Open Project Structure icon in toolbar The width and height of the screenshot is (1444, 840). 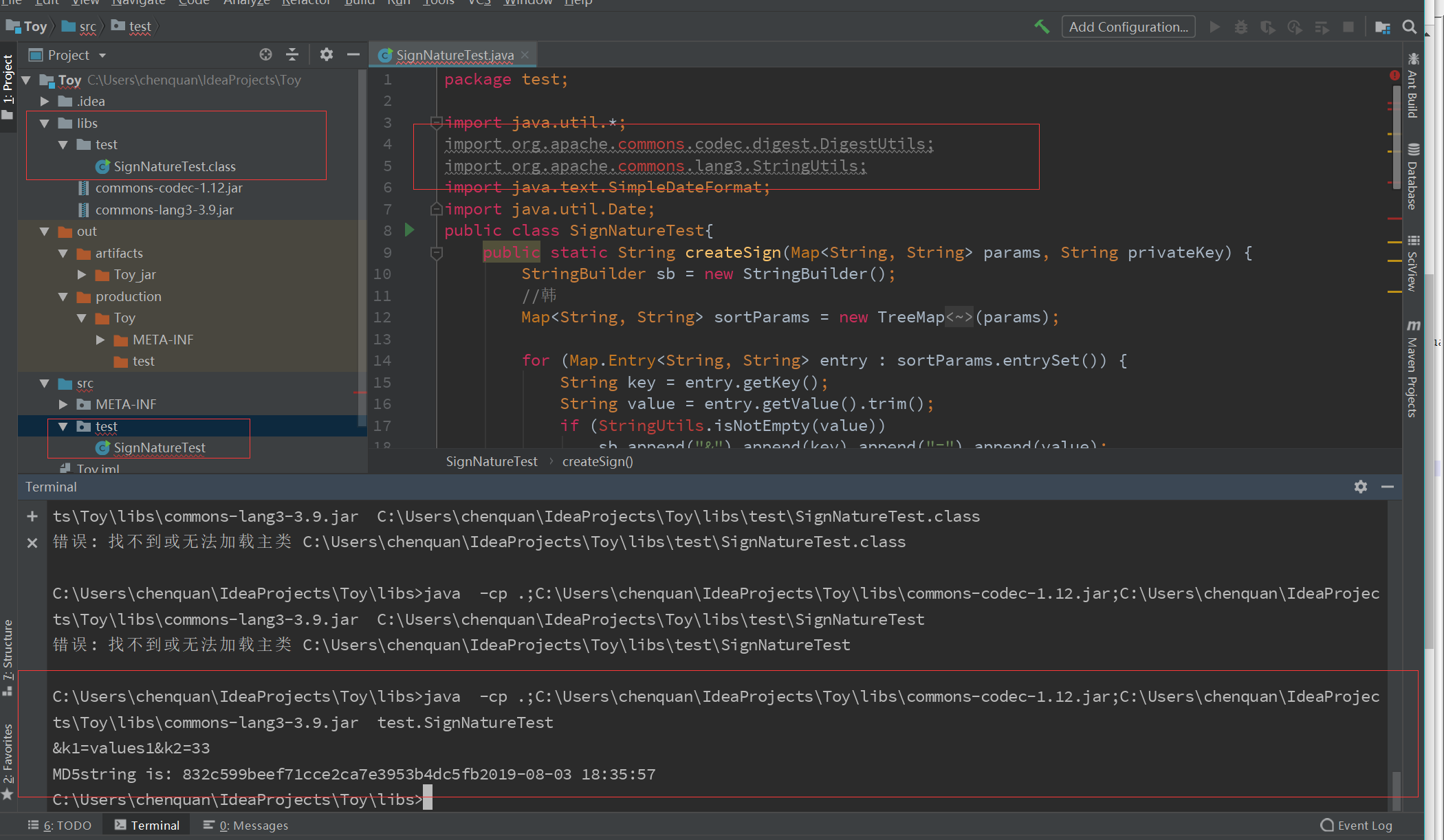pyautogui.click(x=1382, y=27)
